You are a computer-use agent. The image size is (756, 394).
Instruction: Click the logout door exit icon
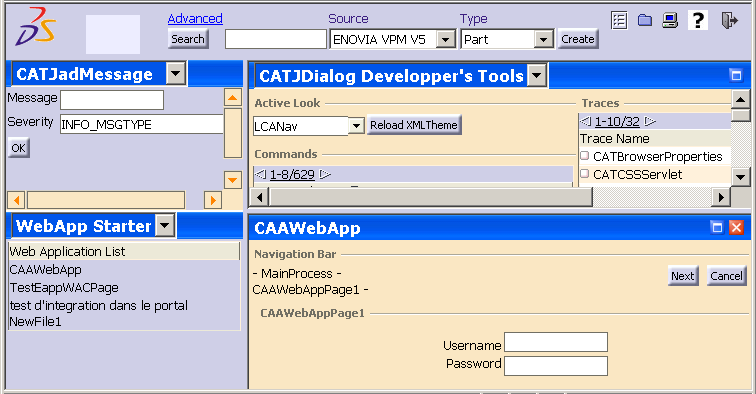coord(729,20)
